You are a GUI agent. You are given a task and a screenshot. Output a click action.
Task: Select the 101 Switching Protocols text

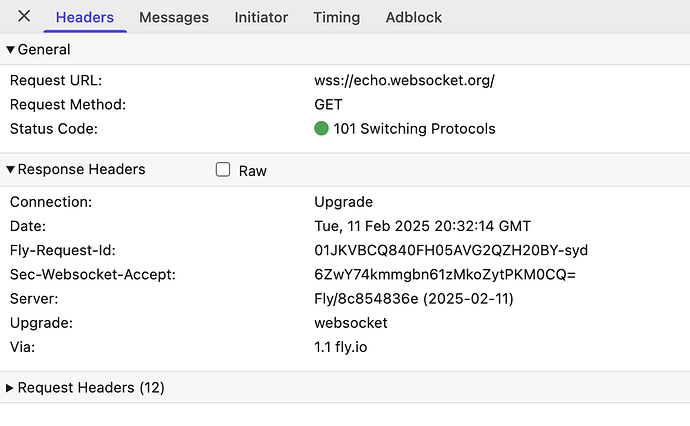tap(414, 129)
